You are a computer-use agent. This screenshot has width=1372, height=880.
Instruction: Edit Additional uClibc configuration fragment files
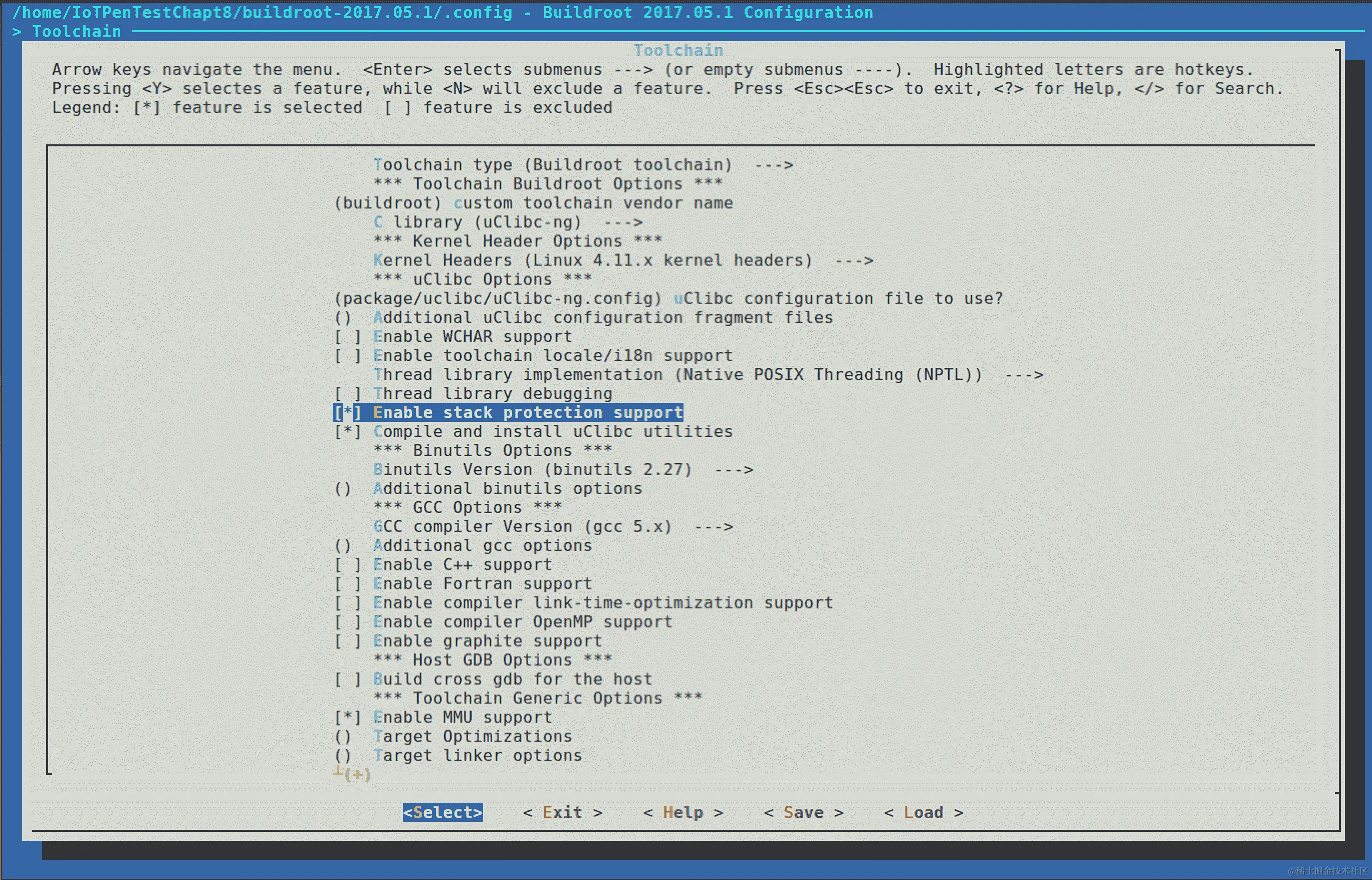coord(583,317)
